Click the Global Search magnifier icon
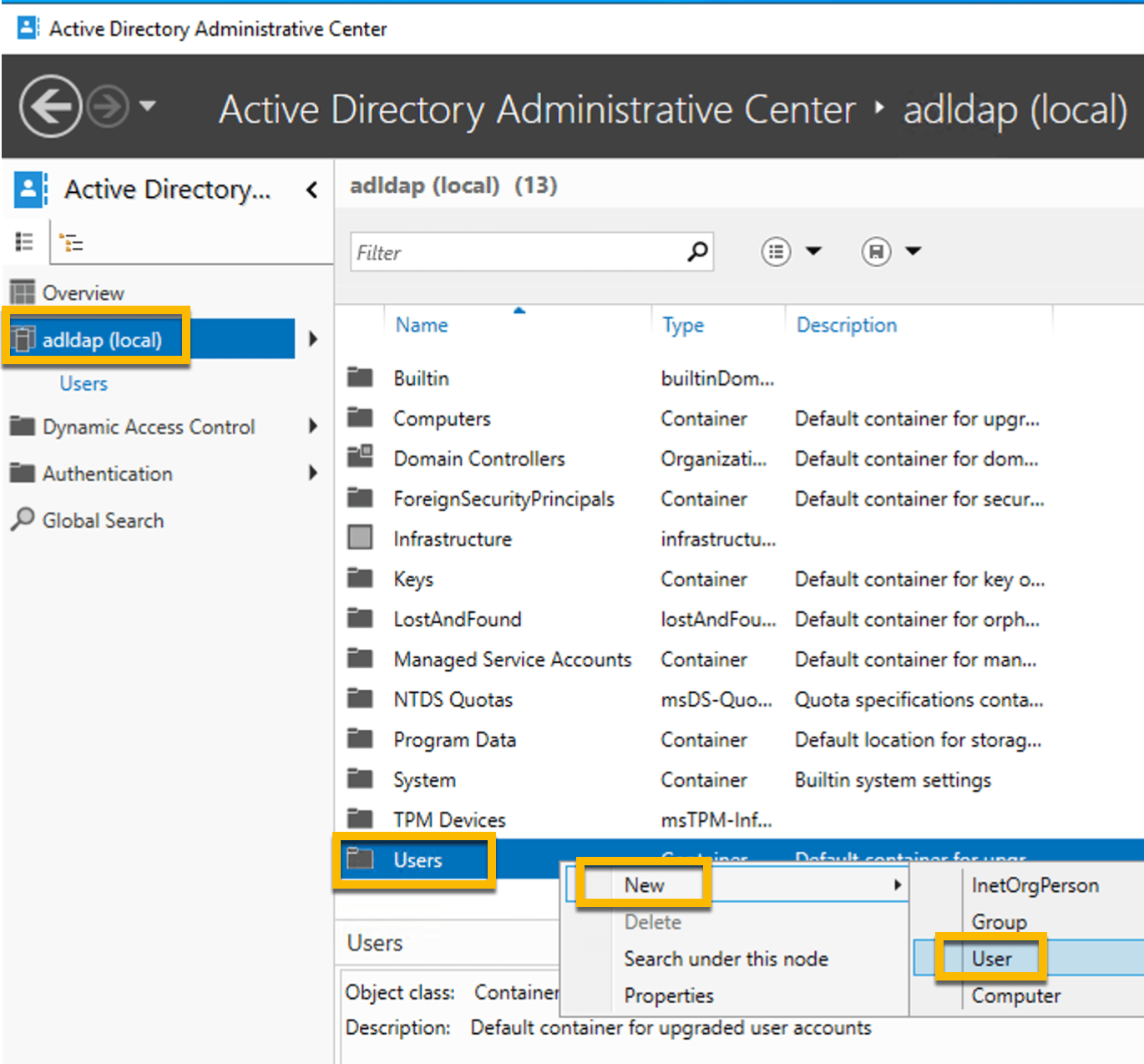Image resolution: width=1144 pixels, height=1064 pixels. tap(23, 519)
